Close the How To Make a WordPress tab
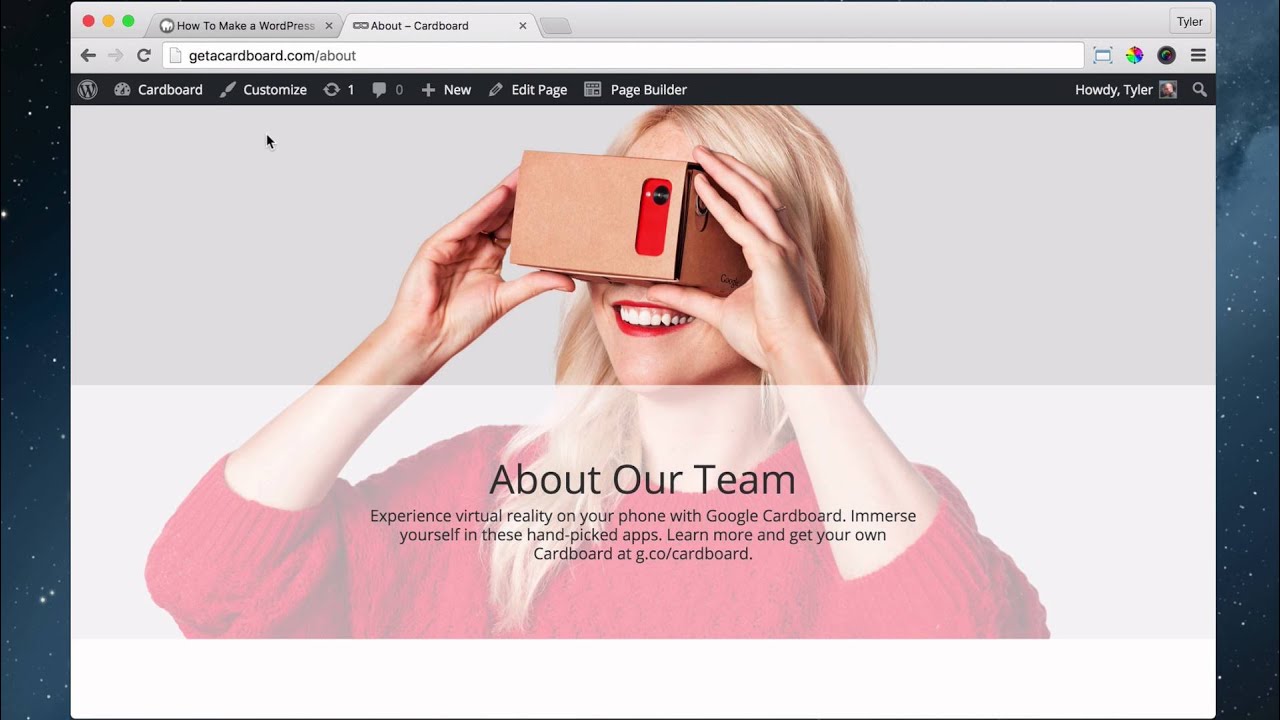This screenshot has width=1280, height=720. point(329,26)
